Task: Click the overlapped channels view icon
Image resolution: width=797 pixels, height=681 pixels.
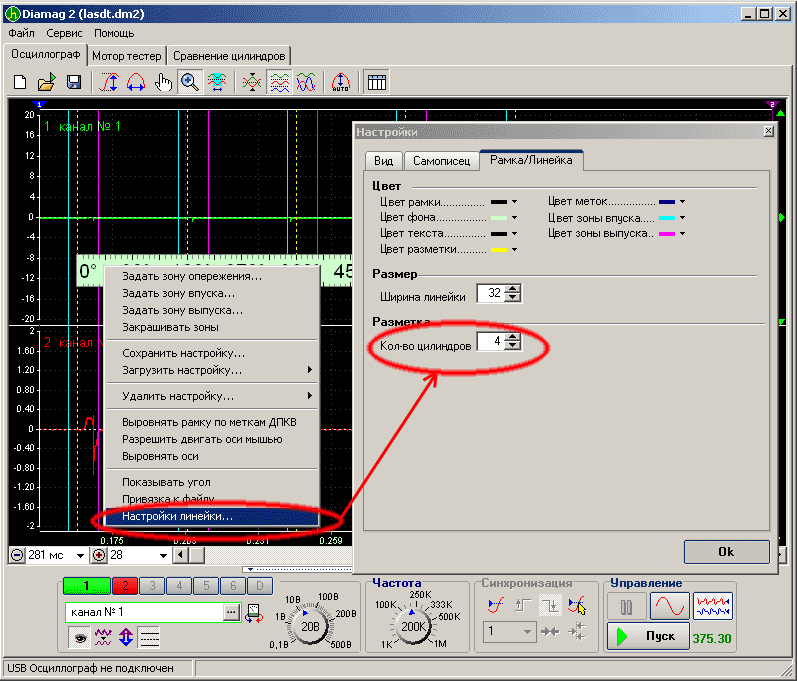Action: point(252,82)
